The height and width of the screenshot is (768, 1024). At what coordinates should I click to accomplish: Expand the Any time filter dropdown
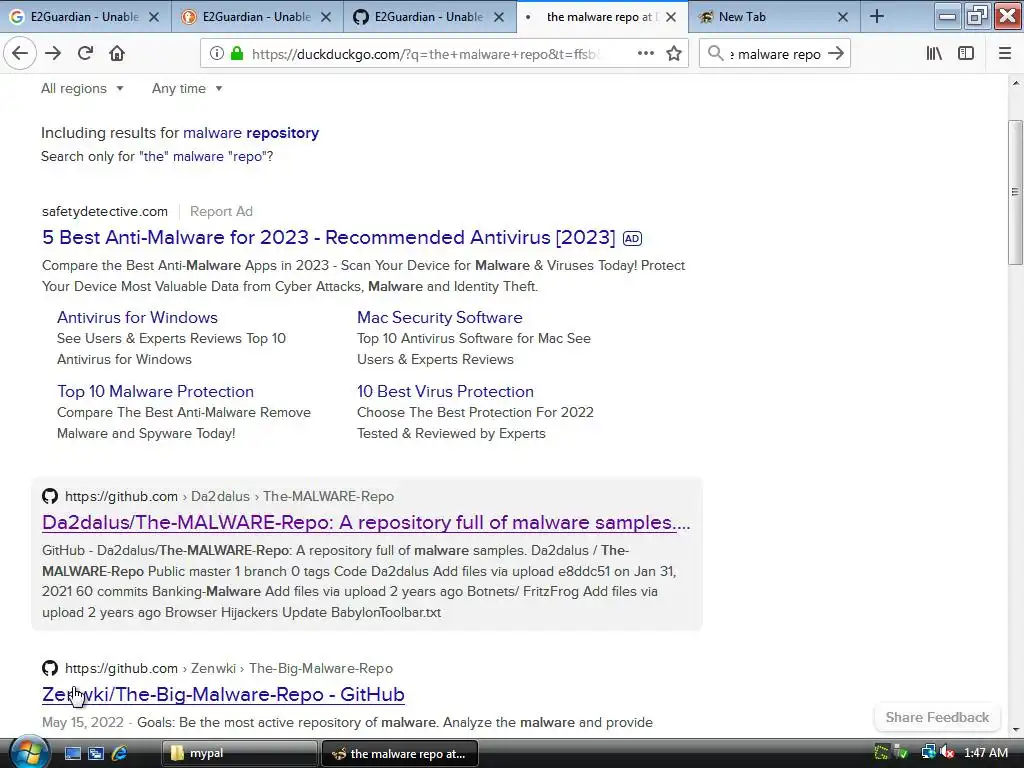[187, 88]
